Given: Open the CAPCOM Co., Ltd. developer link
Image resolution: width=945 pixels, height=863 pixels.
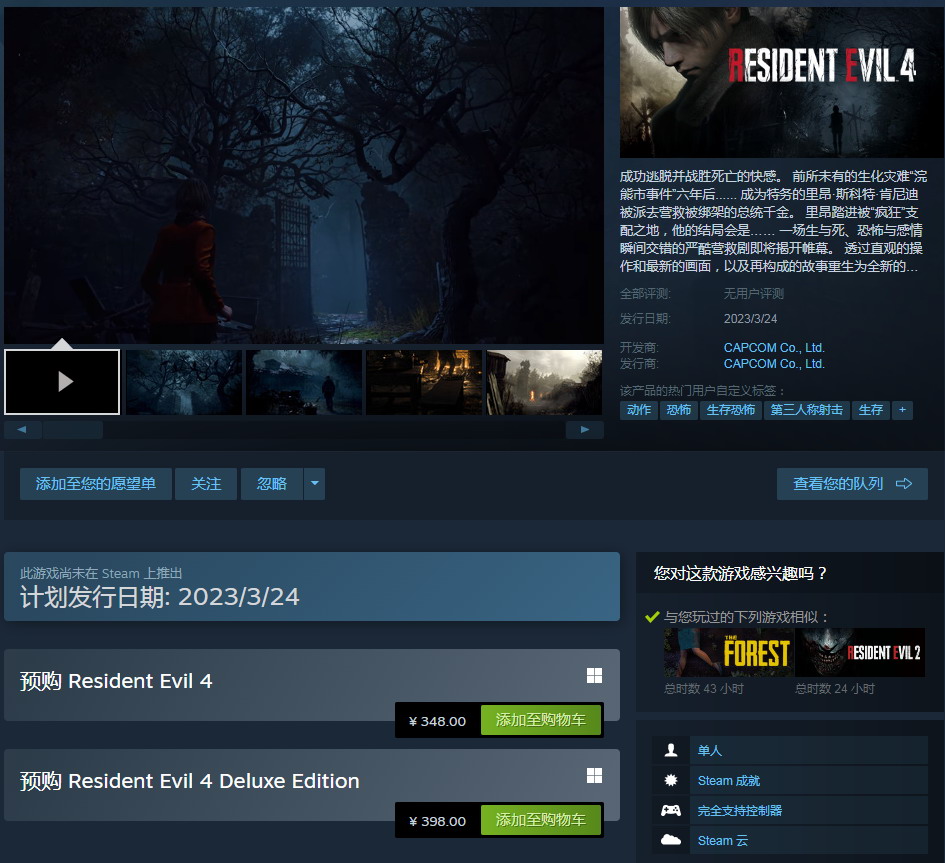Looking at the screenshot, I should (x=774, y=347).
